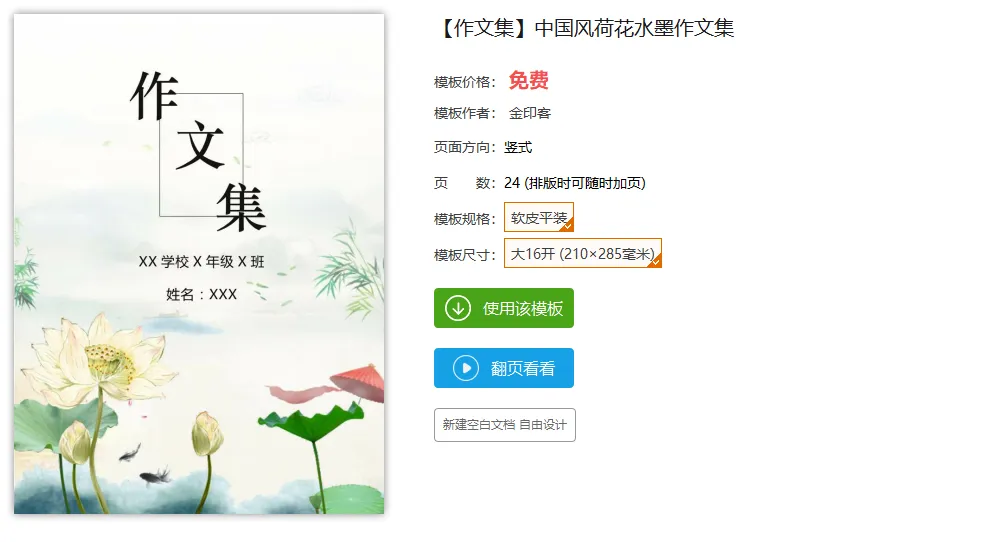Click the play circle icon on blue button
This screenshot has width=990, height=542.
tap(466, 368)
